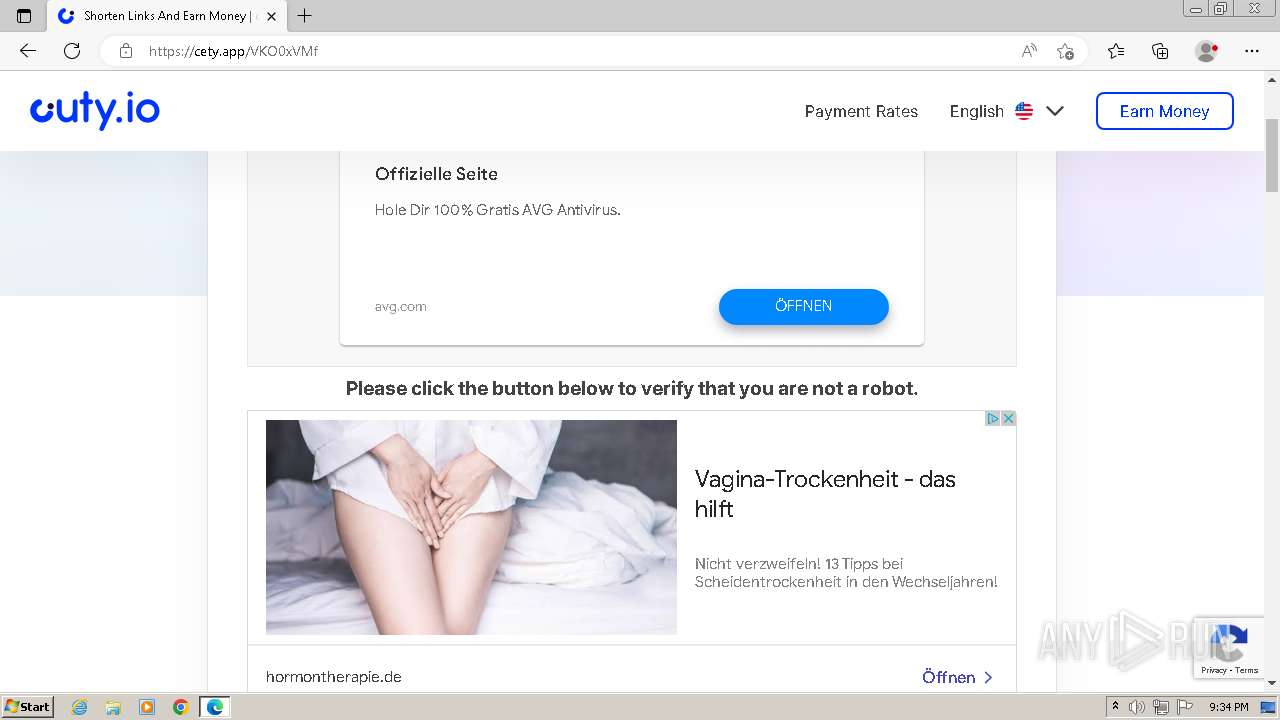This screenshot has height=720, width=1280.
Task: Select the cety.app address bar URL
Action: coord(233,51)
